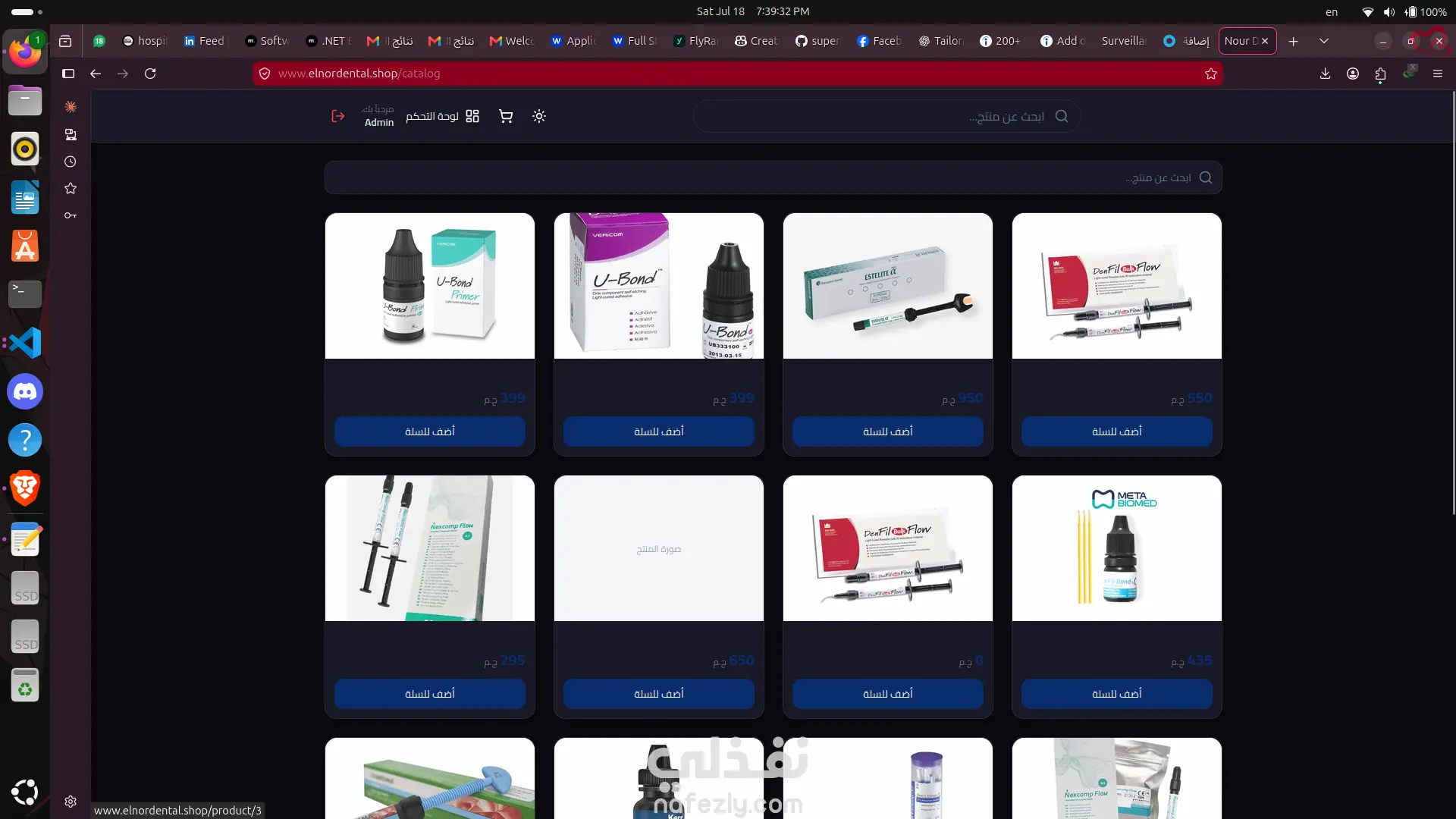Add the 435 Meta Biomed product to cart
The width and height of the screenshot is (1456, 819).
[1117, 694]
